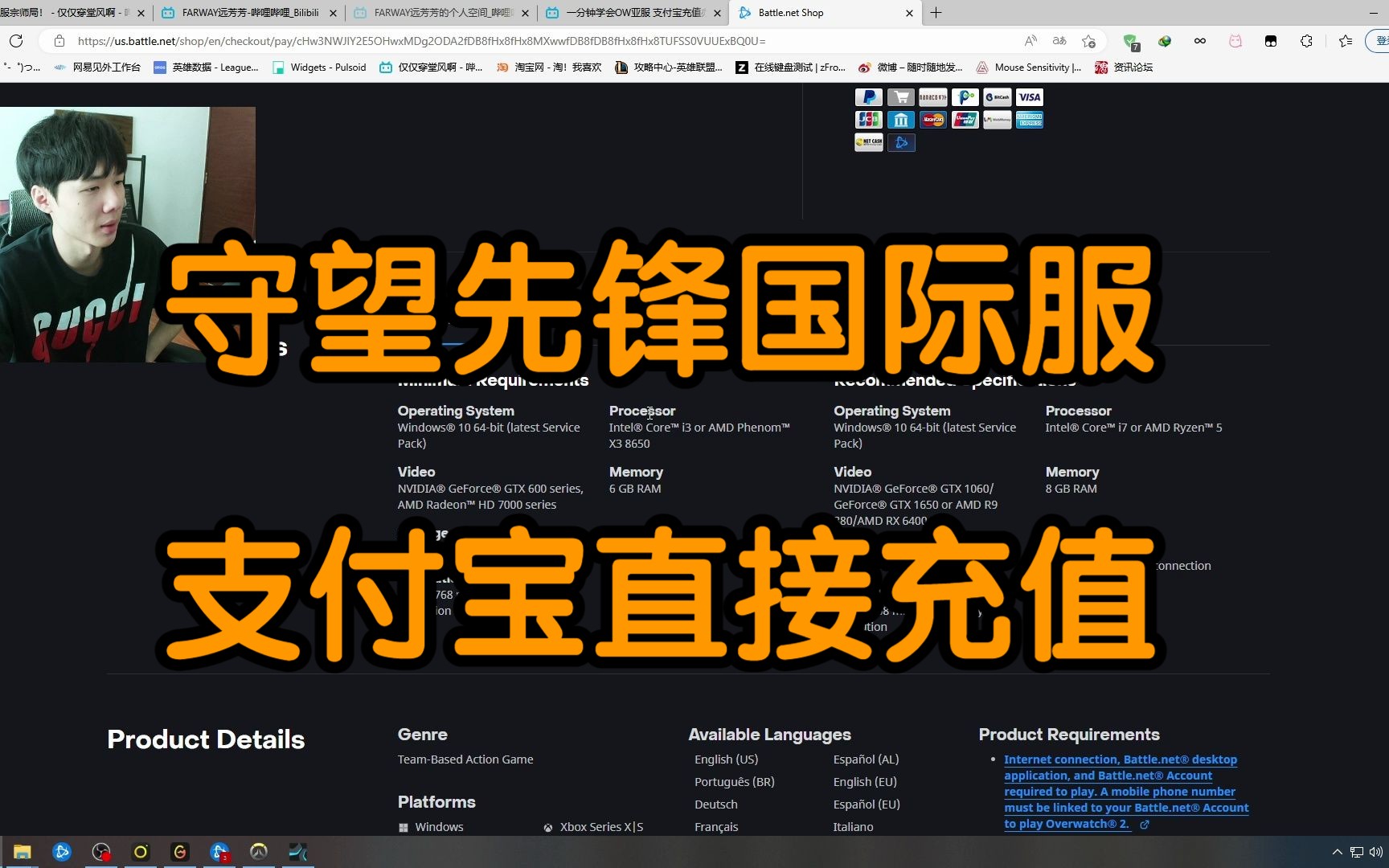Open Widgets - Pulsoid bookmark
Viewport: 1389px width, 868px height.
(319, 68)
